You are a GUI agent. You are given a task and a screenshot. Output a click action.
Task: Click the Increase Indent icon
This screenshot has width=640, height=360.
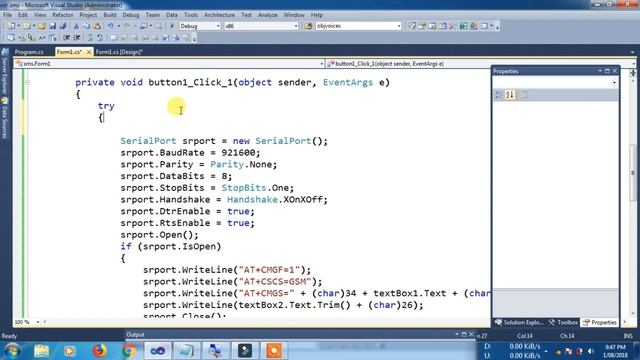(76, 38)
